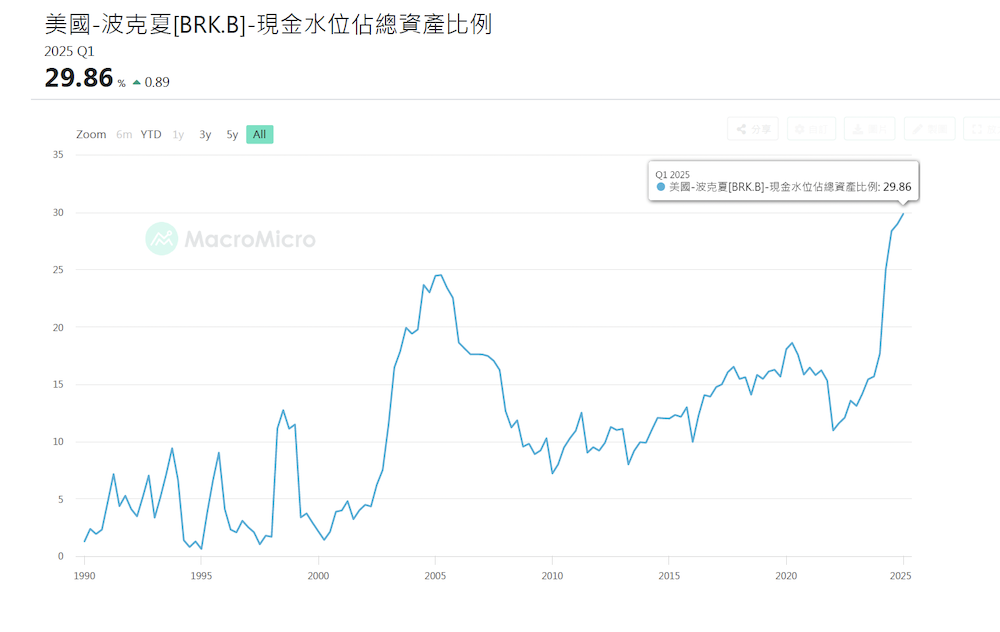Download the chart image via 圖片 button
1000x632 pixels.
870,129
